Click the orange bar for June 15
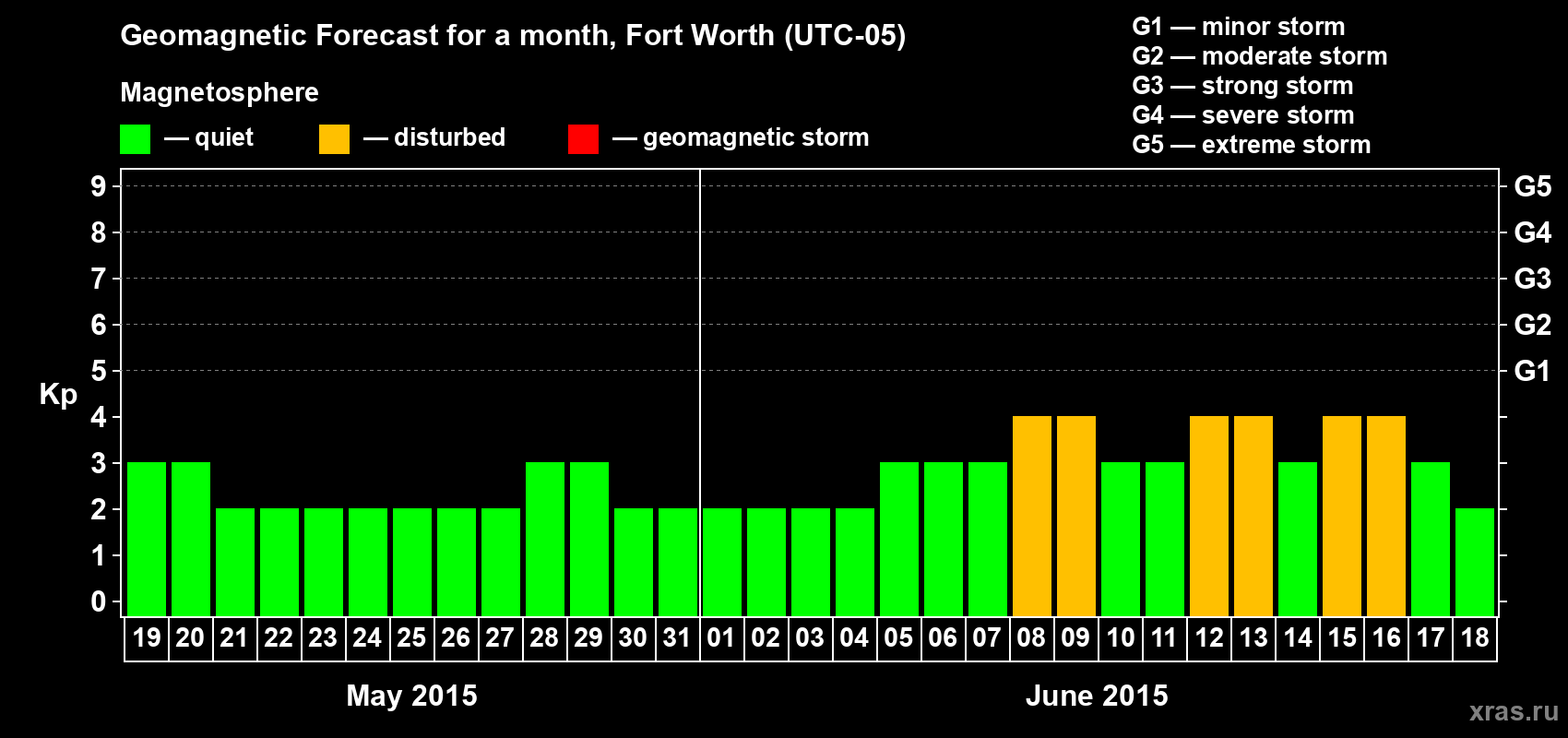 click(1342, 517)
